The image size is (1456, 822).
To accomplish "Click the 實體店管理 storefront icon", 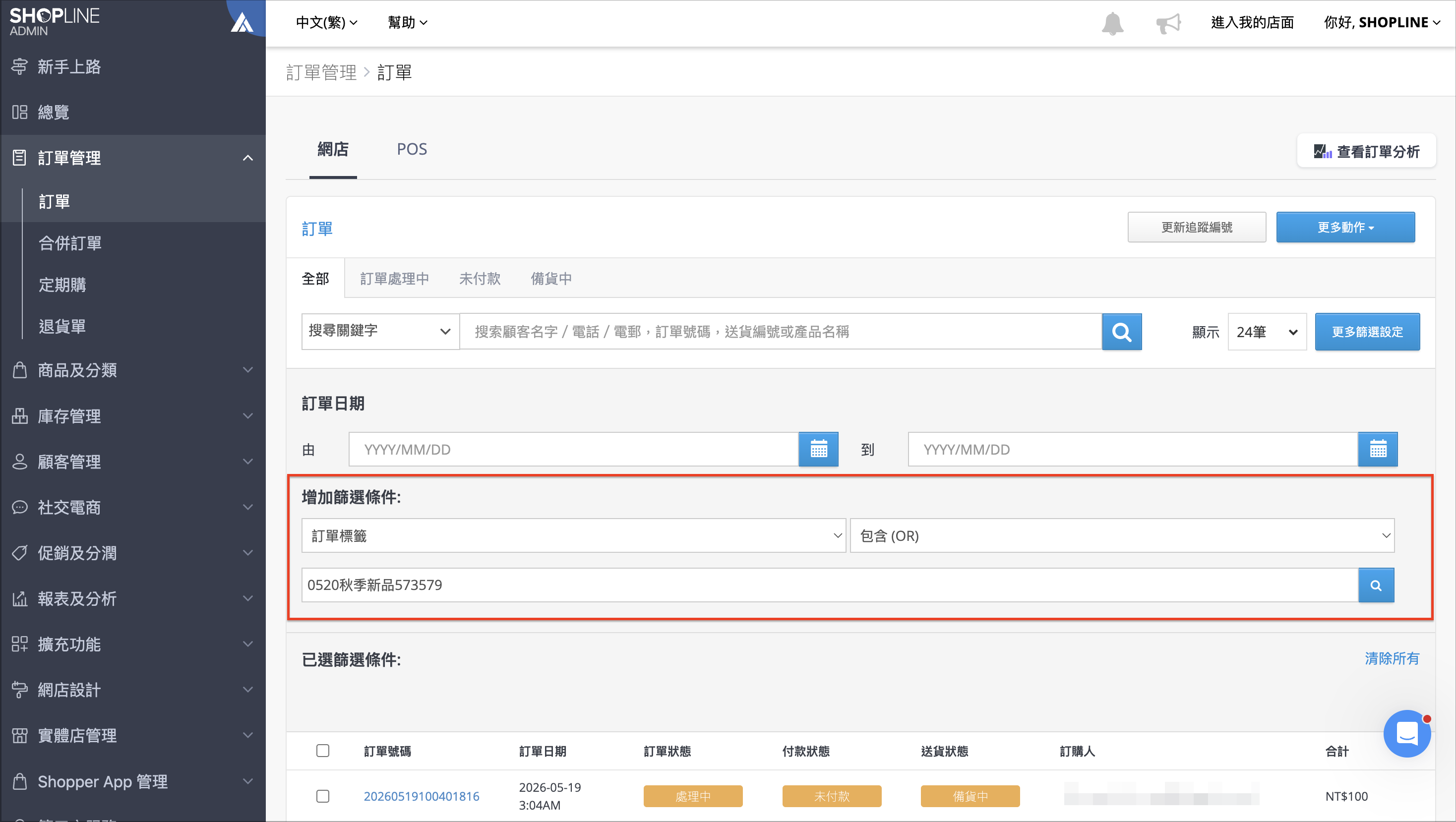I will (x=20, y=736).
